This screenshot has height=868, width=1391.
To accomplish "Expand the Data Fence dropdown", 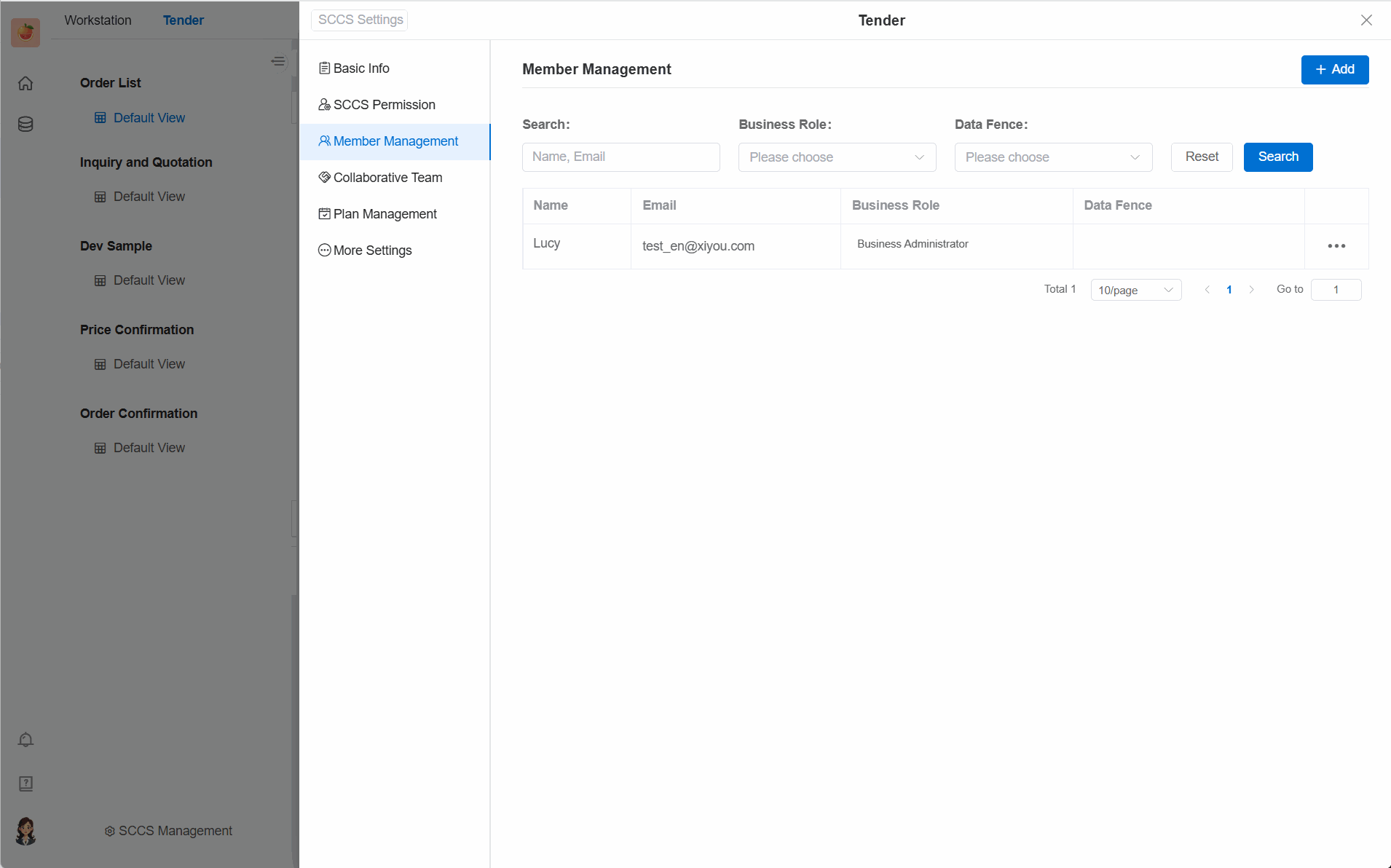I will pyautogui.click(x=1053, y=157).
